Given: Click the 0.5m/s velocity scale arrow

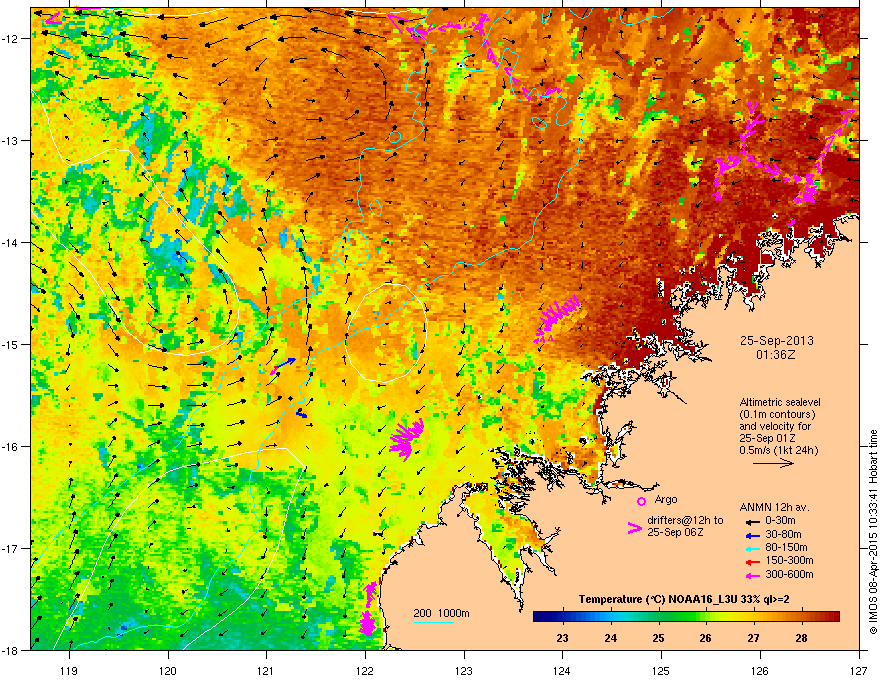Looking at the screenshot, I should [x=773, y=463].
